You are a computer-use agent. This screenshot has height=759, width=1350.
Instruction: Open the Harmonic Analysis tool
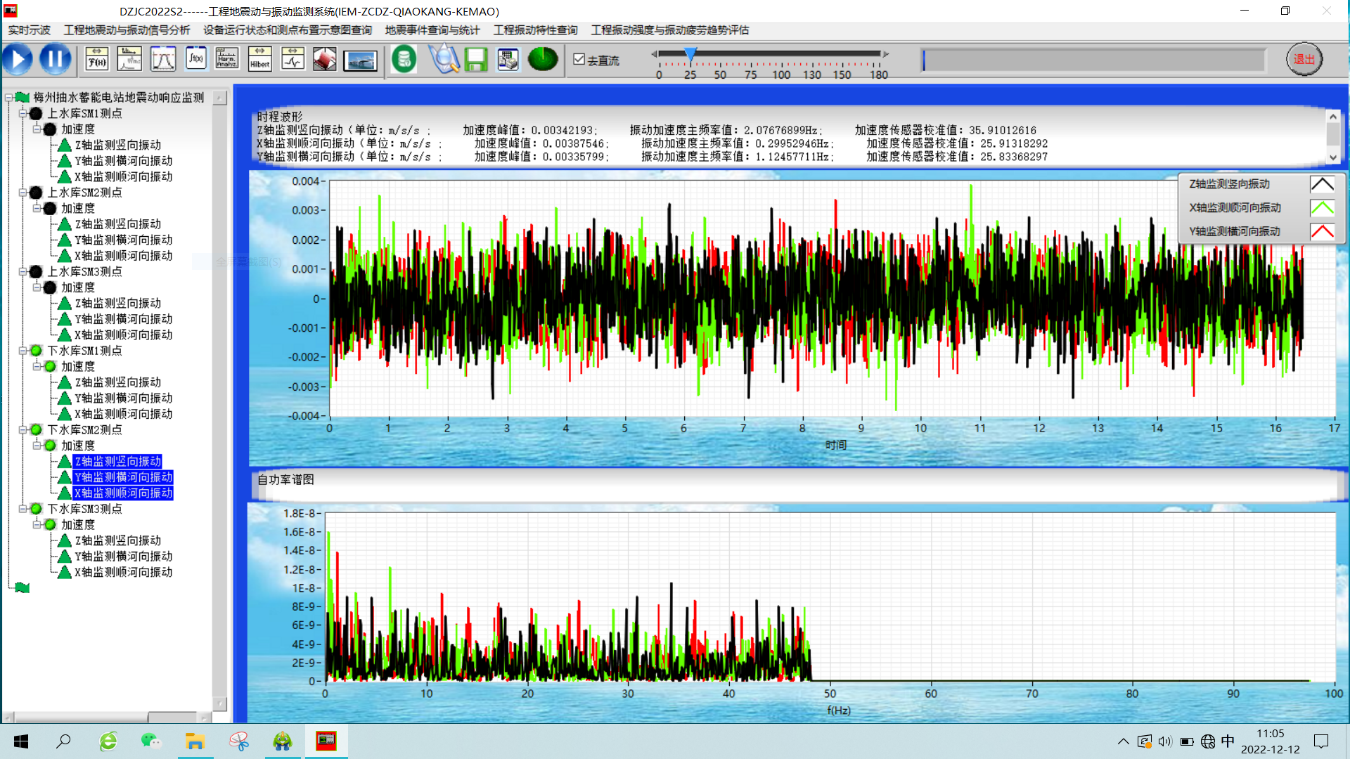227,59
